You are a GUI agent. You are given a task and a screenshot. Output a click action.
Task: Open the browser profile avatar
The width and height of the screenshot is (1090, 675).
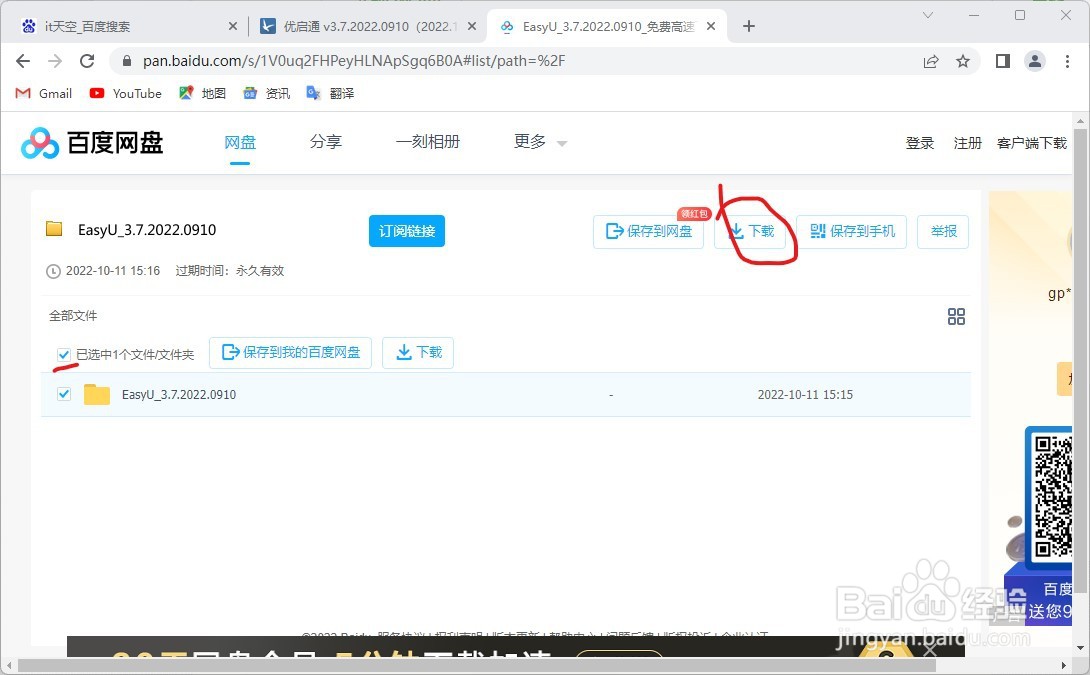click(x=1035, y=61)
